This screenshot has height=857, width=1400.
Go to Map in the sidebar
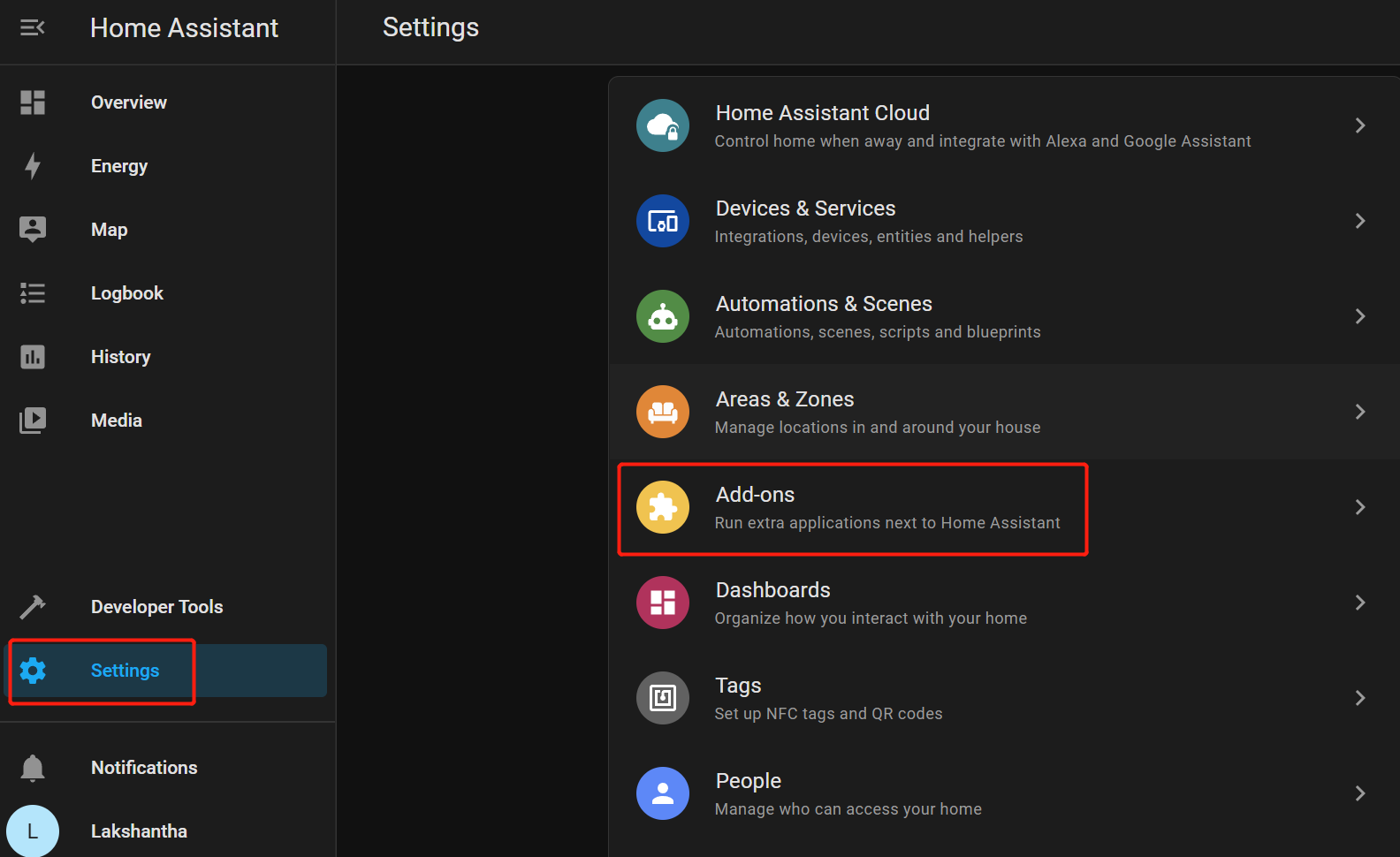point(110,230)
